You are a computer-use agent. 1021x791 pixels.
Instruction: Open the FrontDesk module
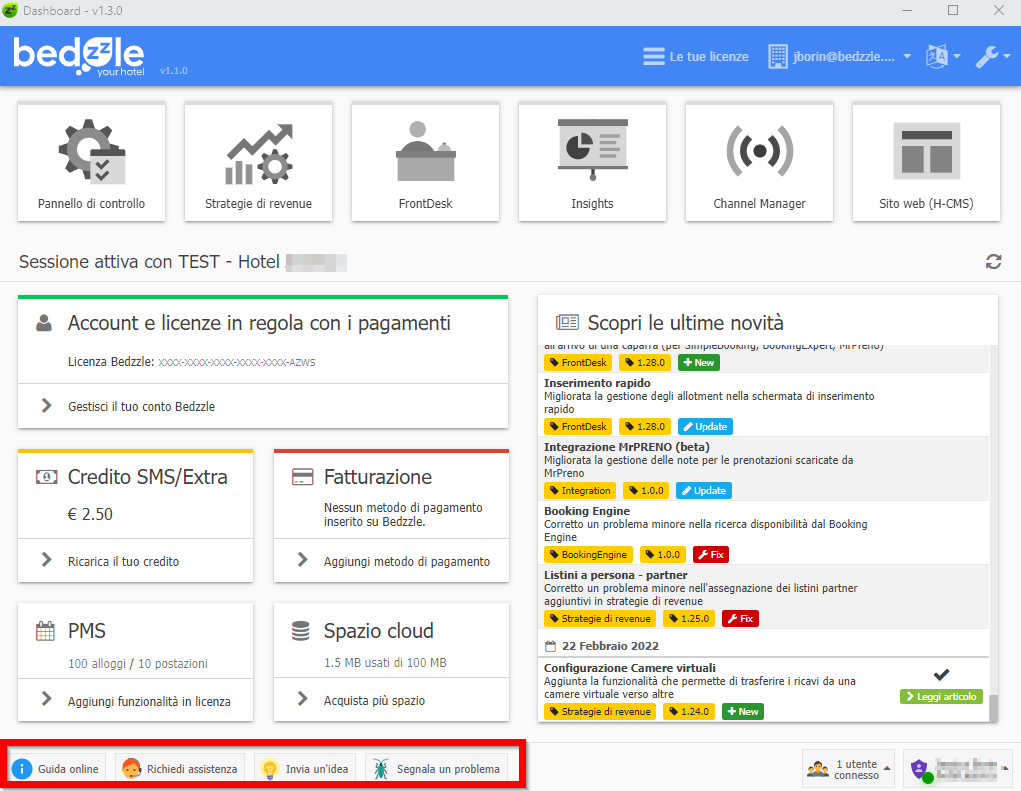(x=425, y=162)
